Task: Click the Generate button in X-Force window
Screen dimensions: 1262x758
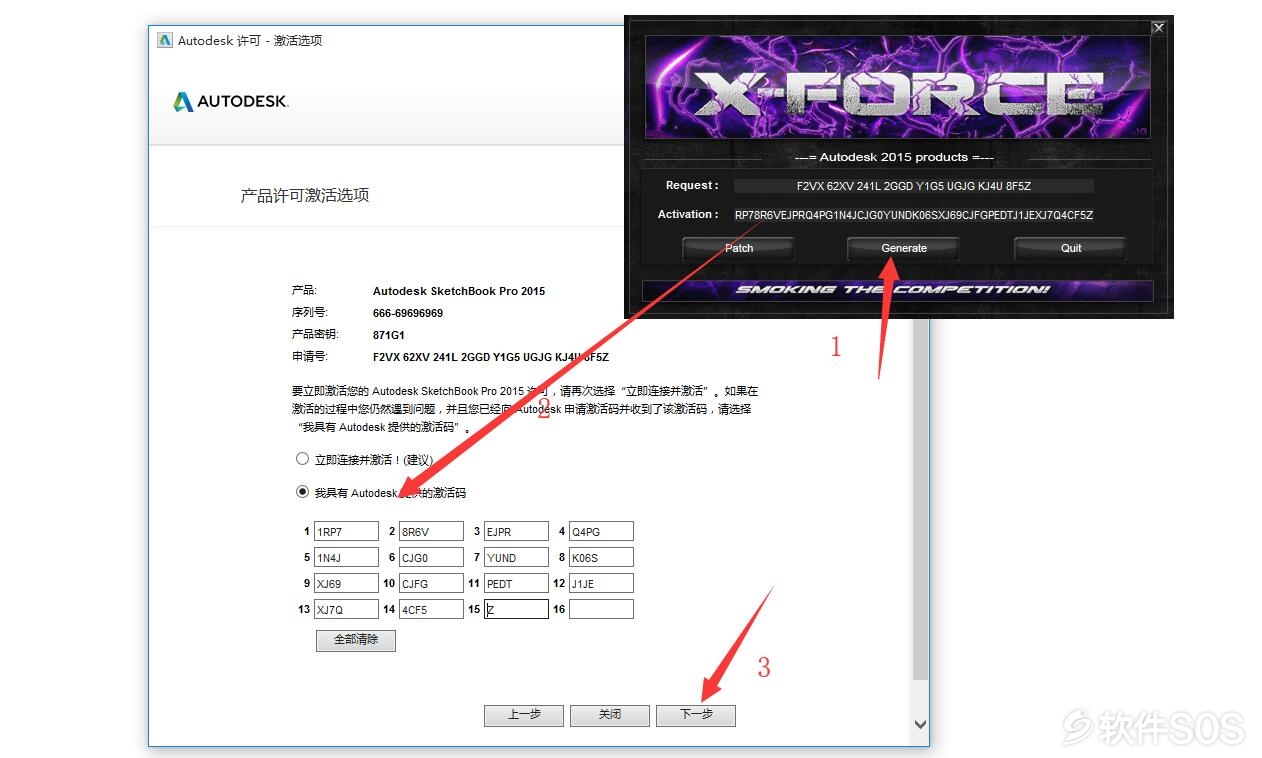Action: coord(904,248)
